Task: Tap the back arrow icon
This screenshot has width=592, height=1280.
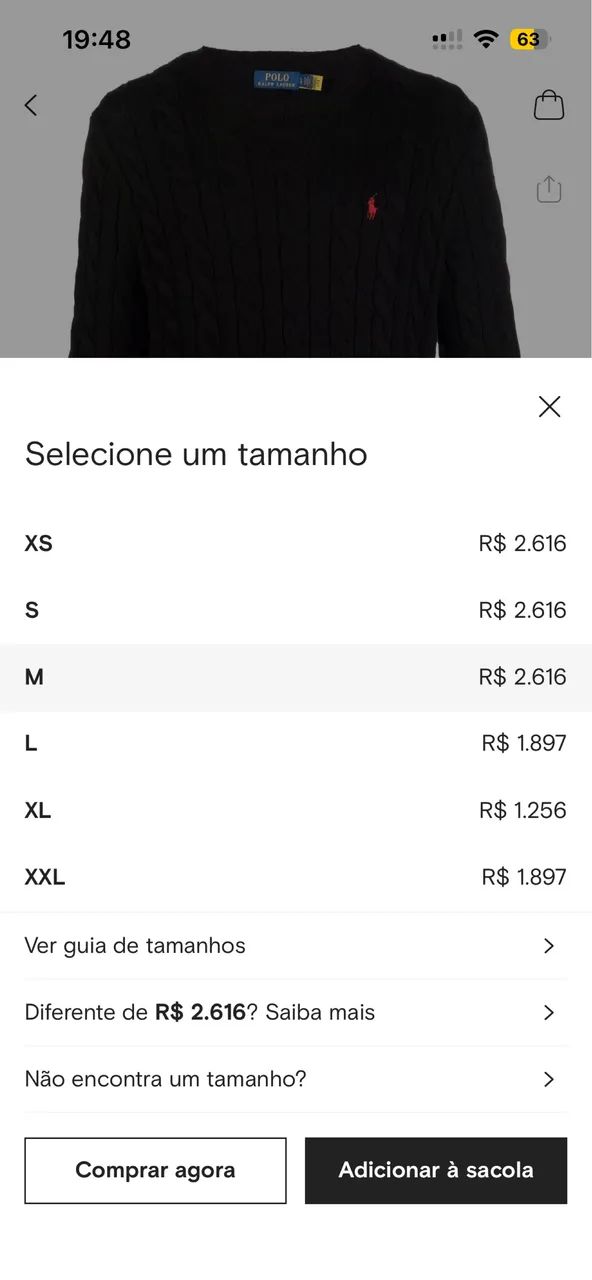Action: [31, 104]
